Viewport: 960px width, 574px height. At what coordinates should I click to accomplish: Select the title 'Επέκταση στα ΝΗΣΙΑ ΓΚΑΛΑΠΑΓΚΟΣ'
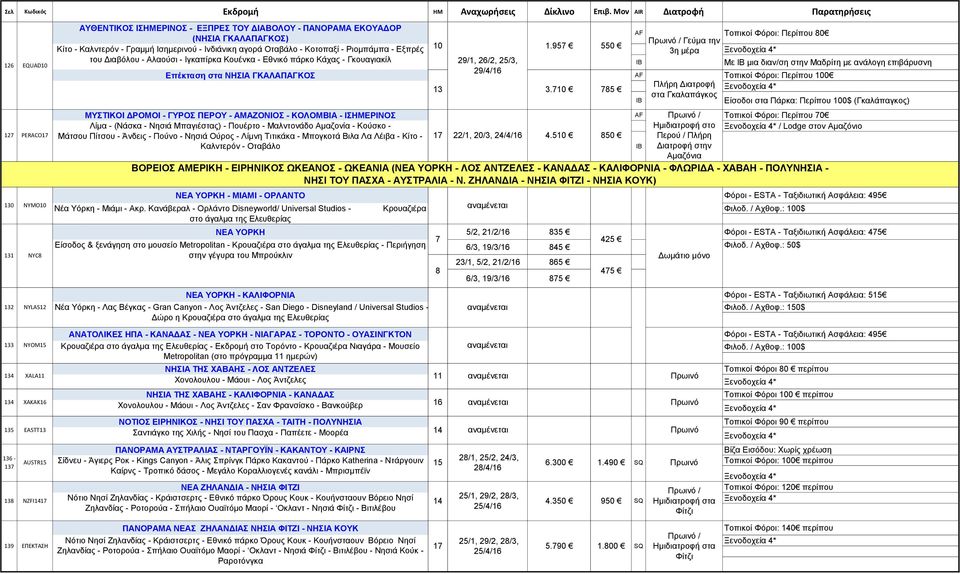[x=240, y=75]
